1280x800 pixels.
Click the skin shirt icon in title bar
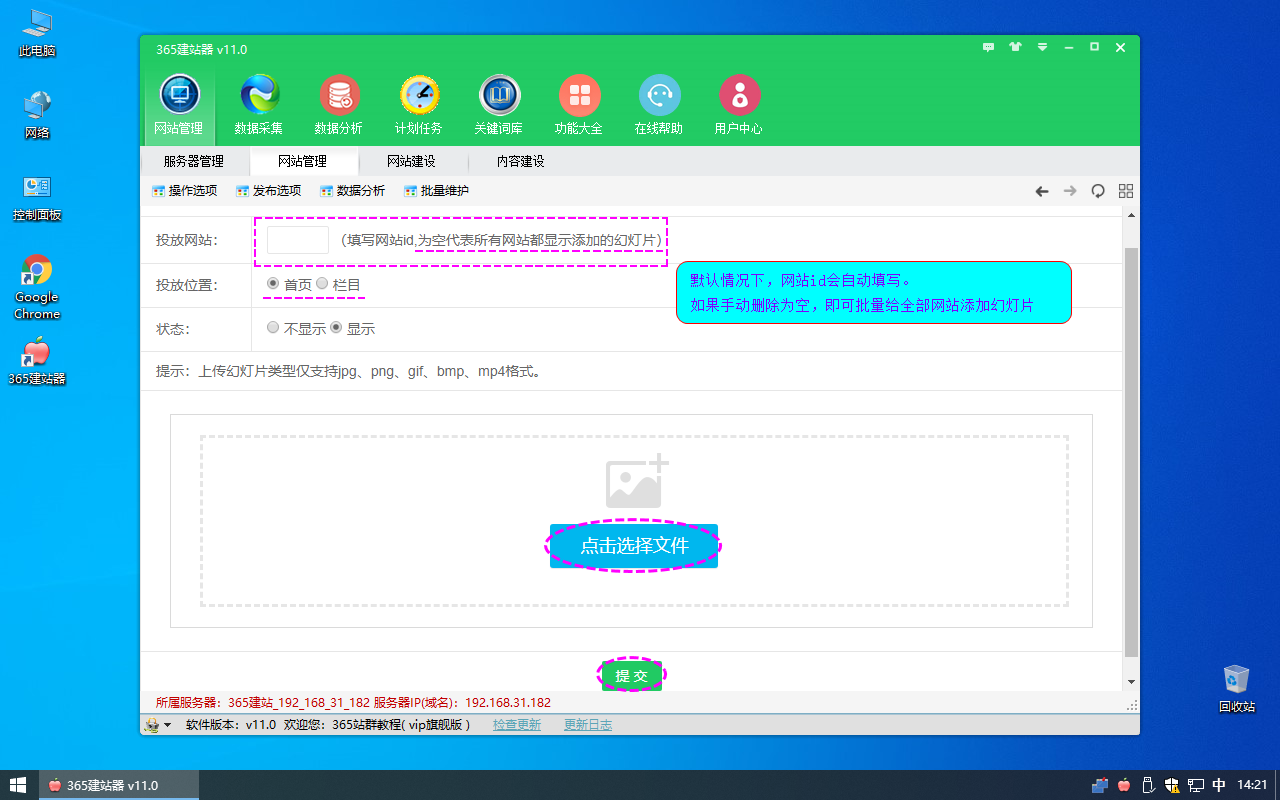click(1016, 47)
